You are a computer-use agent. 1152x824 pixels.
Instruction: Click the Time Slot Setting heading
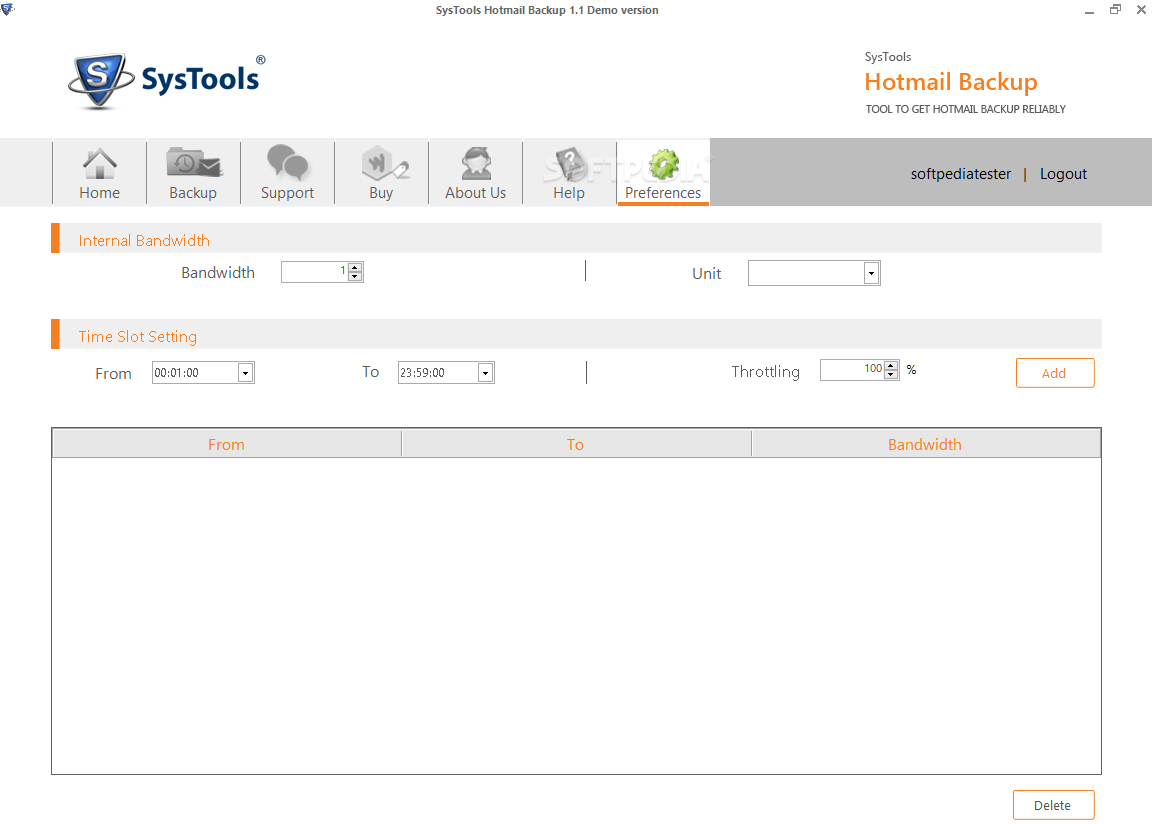[137, 336]
